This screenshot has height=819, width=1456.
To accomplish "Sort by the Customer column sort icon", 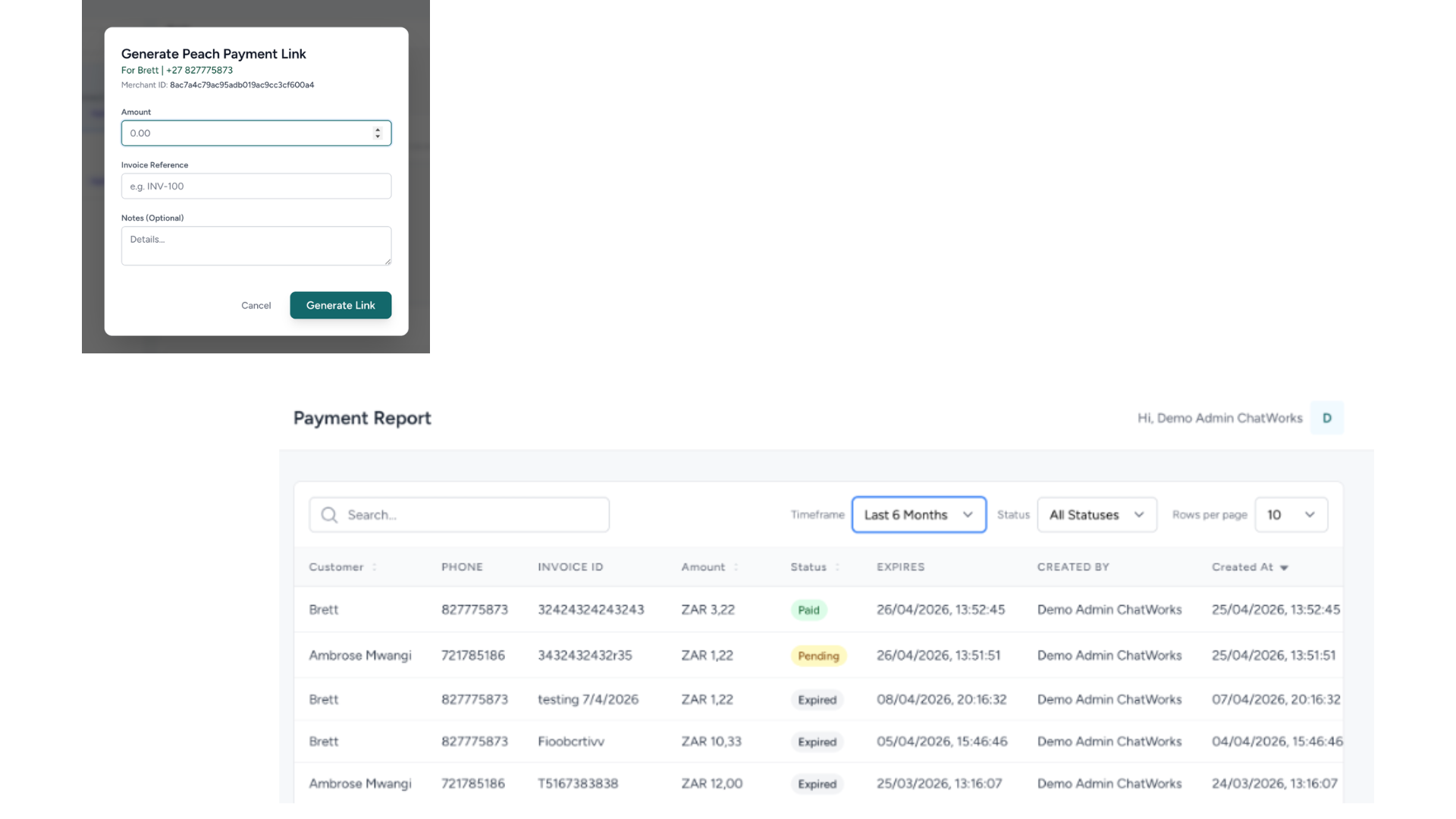I will 375,567.
